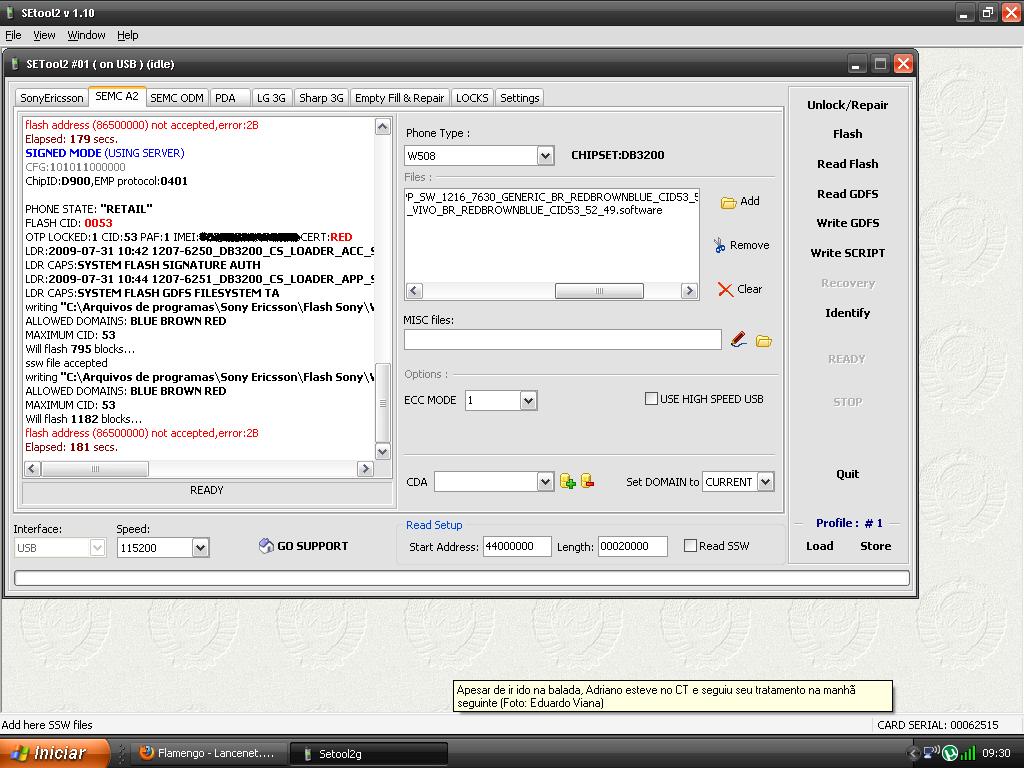The width and height of the screenshot is (1024, 768).
Task: Click the Length input field
Action: (x=633, y=546)
